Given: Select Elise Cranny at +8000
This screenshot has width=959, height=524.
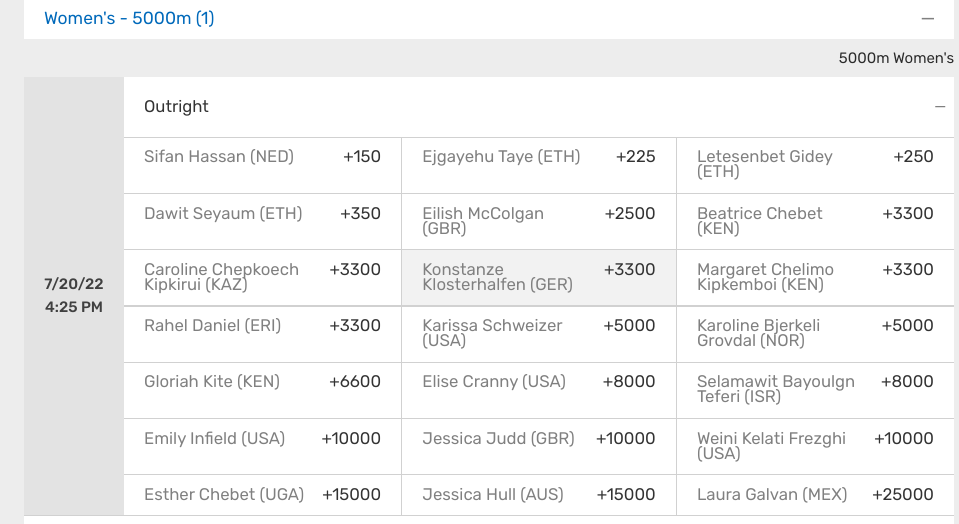Looking at the screenshot, I should pos(539,390).
